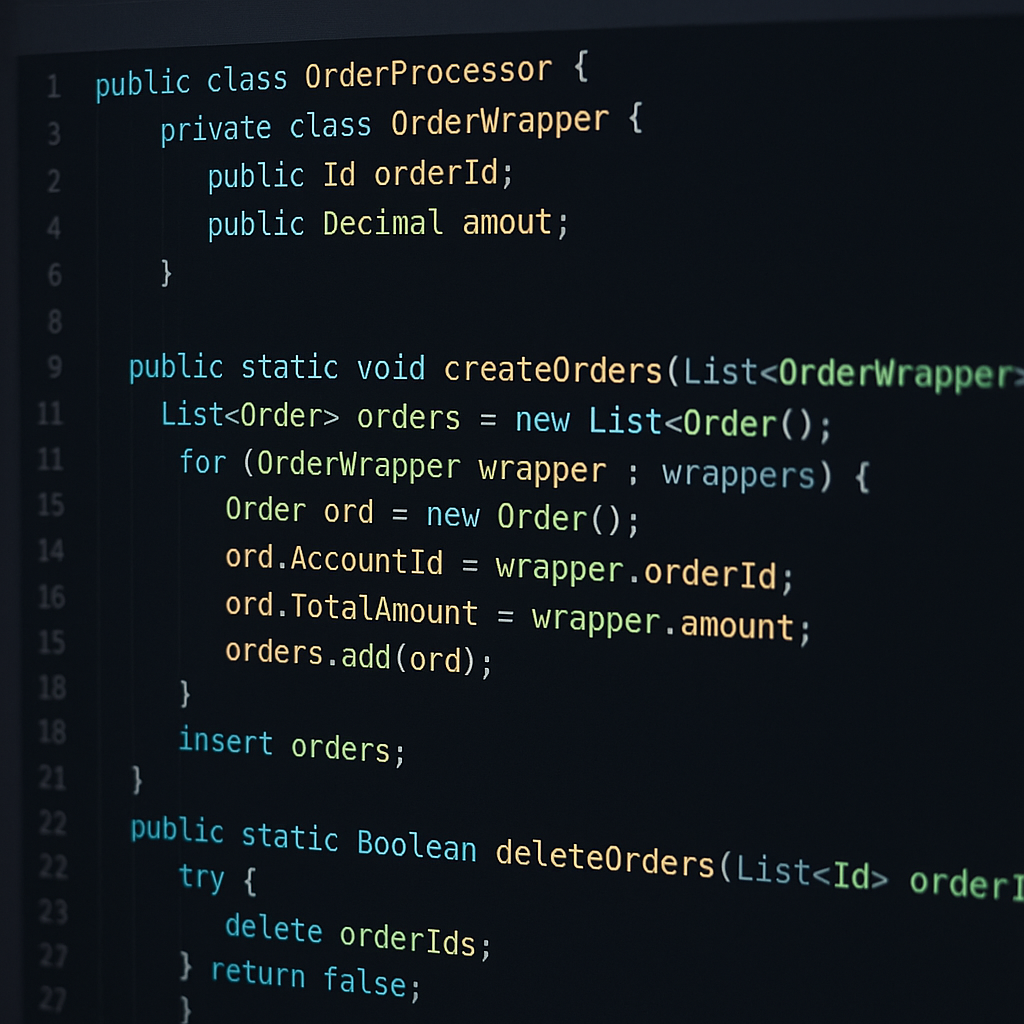Click the 'void' return type keyword

pyautogui.click(x=391, y=368)
